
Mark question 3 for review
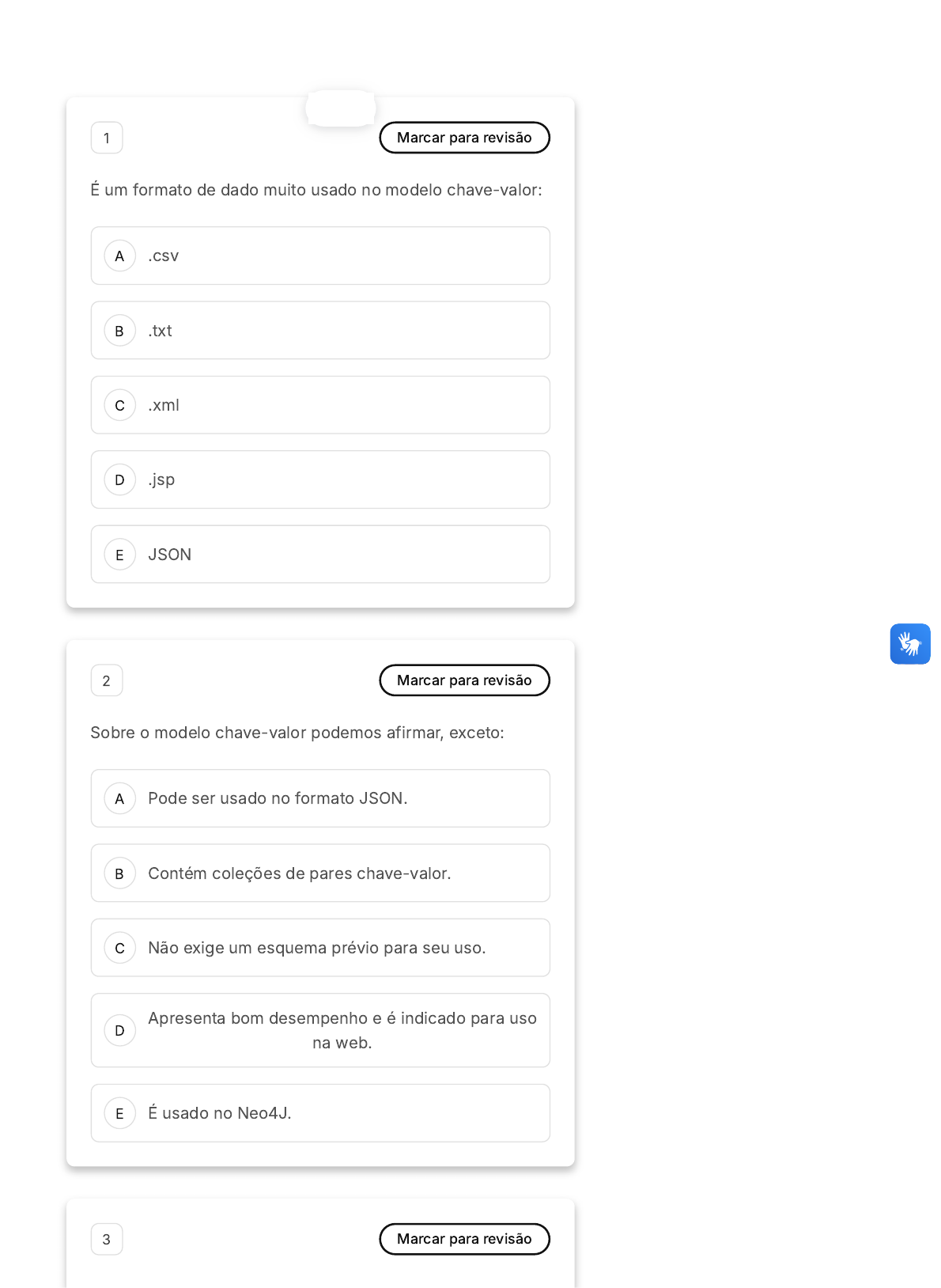click(x=464, y=1239)
